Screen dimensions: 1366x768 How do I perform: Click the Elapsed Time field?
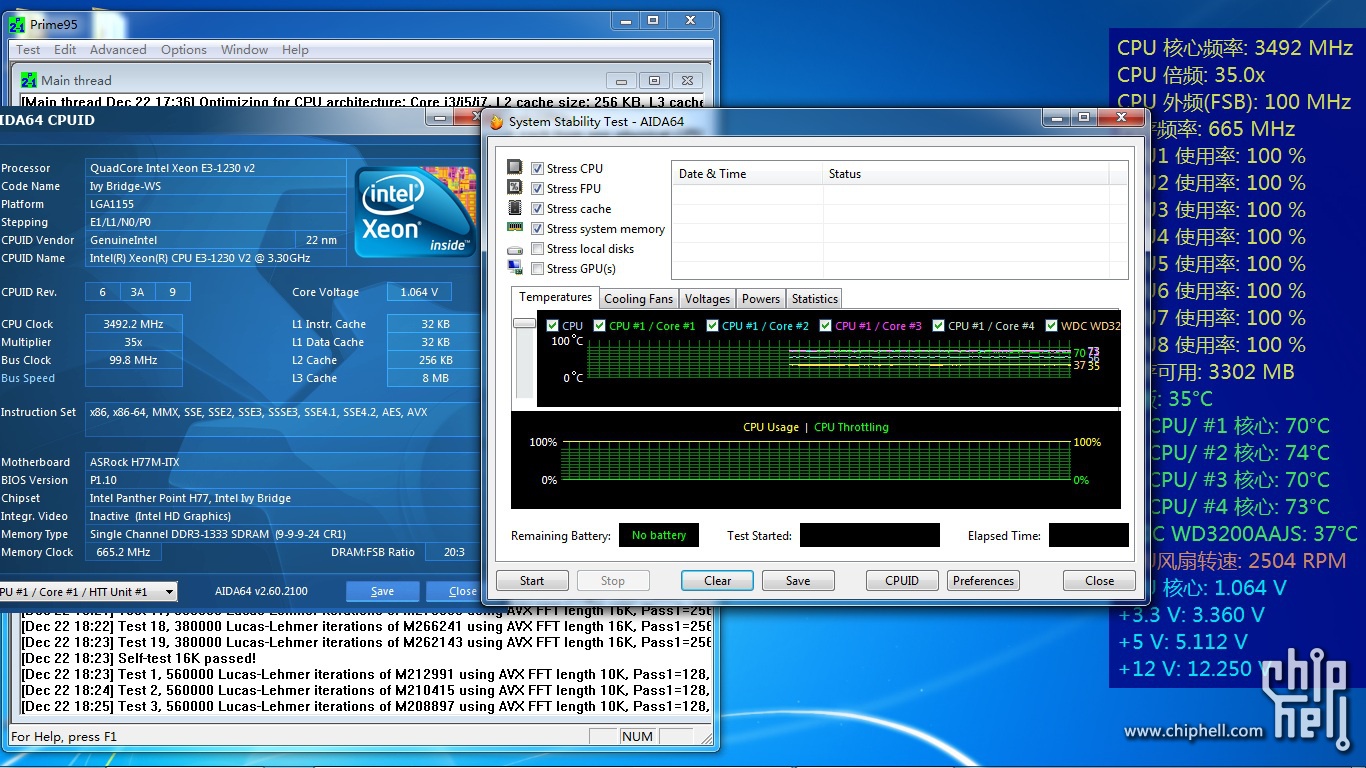click(x=1089, y=536)
